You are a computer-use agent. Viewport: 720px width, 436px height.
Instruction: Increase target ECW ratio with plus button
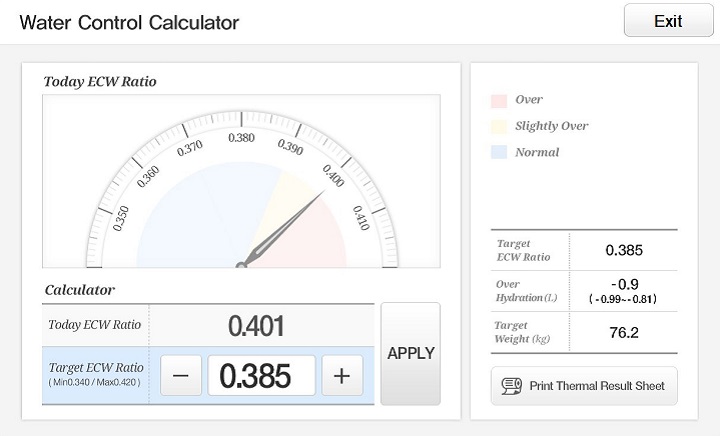[x=342, y=376]
